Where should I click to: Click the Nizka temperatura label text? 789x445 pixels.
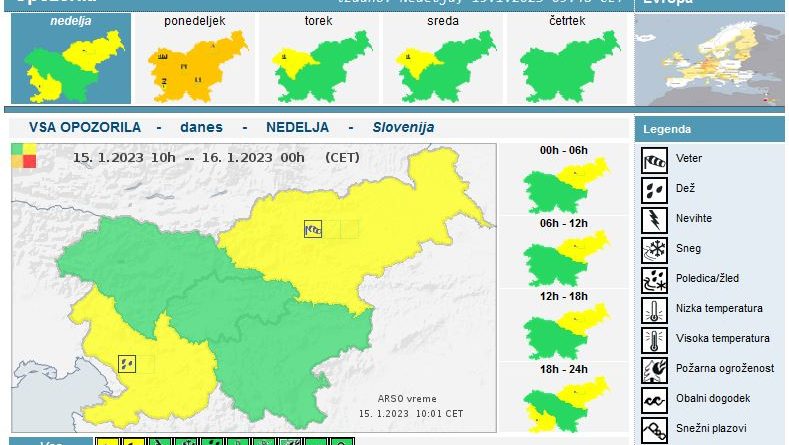pyautogui.click(x=719, y=308)
